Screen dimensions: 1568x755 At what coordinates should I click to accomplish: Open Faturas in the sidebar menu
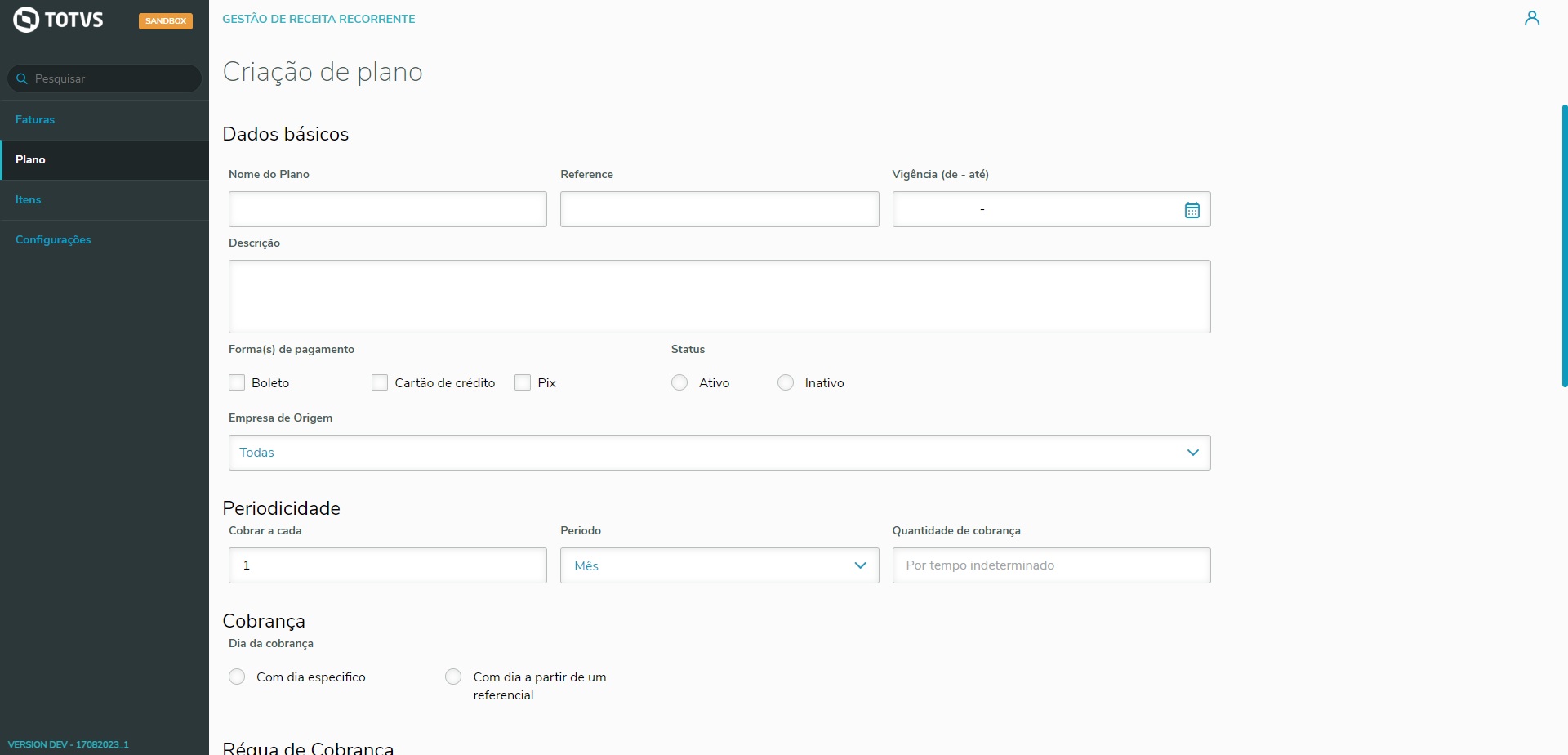[35, 120]
